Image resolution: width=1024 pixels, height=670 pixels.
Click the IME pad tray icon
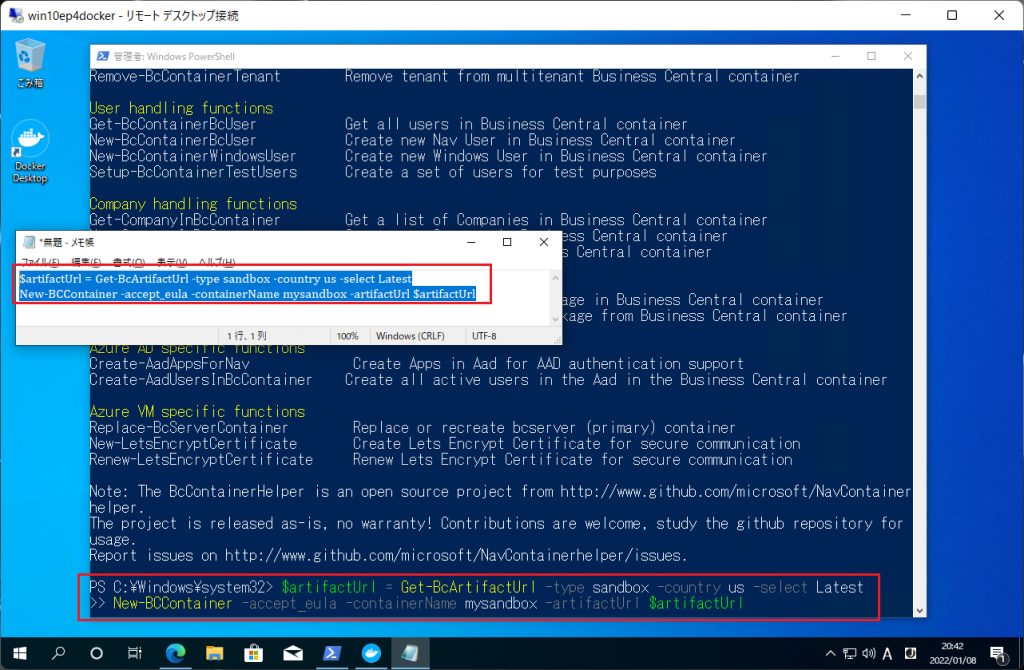tap(910, 654)
